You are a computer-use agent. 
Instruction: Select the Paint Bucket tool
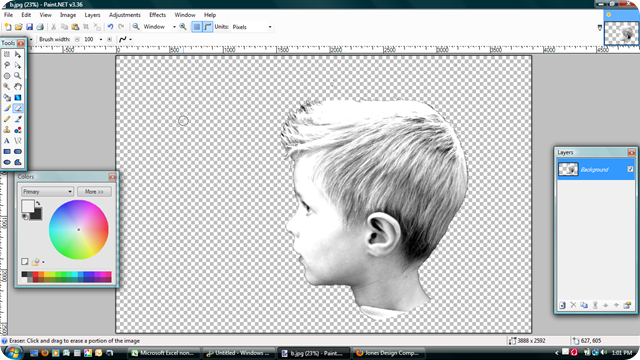[7, 98]
